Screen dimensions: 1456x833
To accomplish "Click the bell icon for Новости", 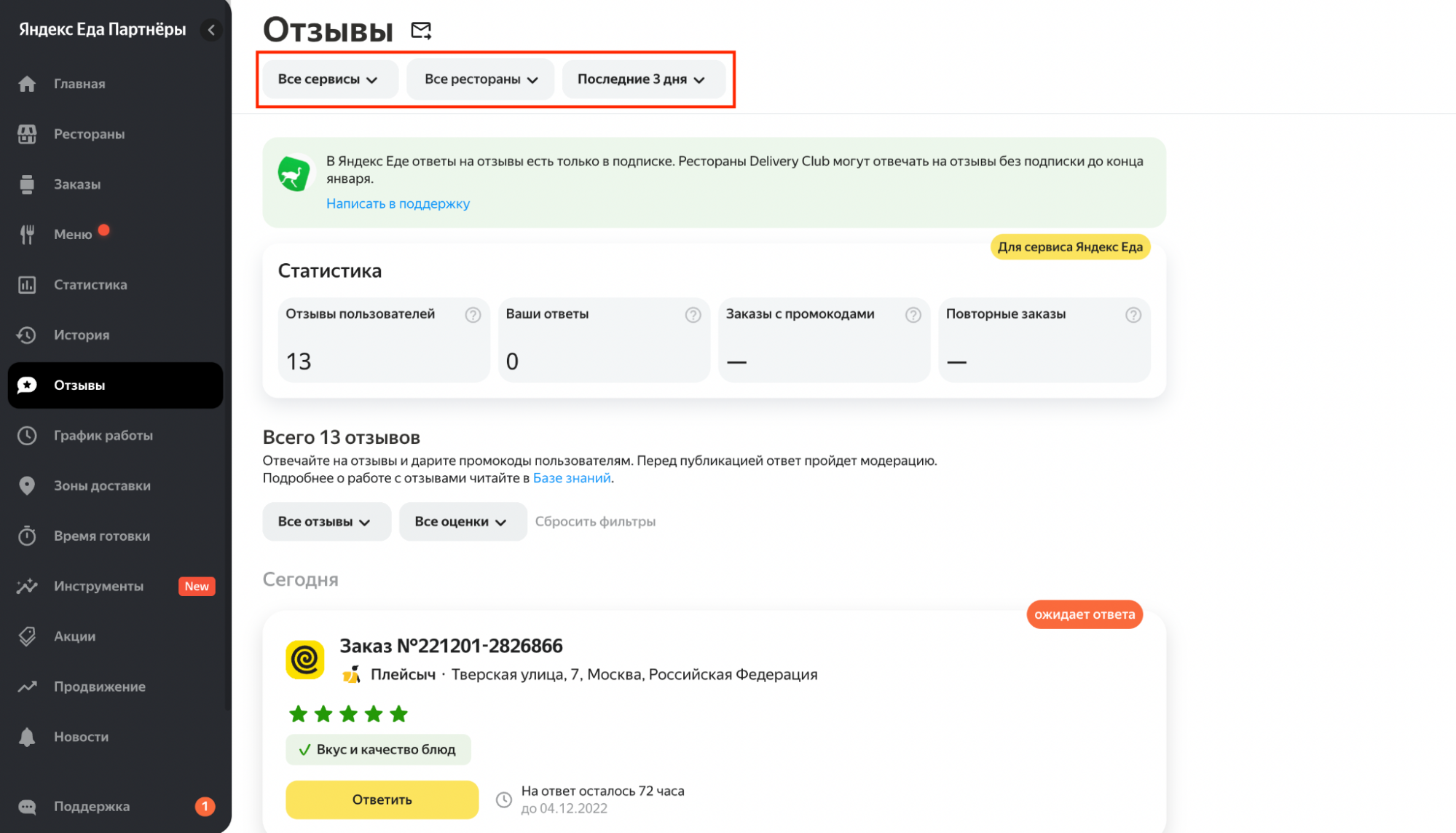I will click(27, 737).
